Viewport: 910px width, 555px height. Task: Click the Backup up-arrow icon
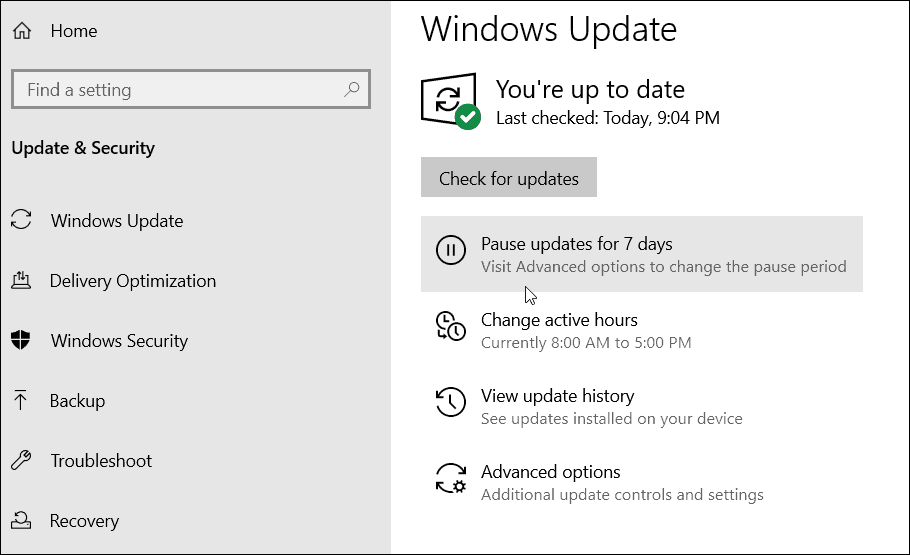[20, 399]
